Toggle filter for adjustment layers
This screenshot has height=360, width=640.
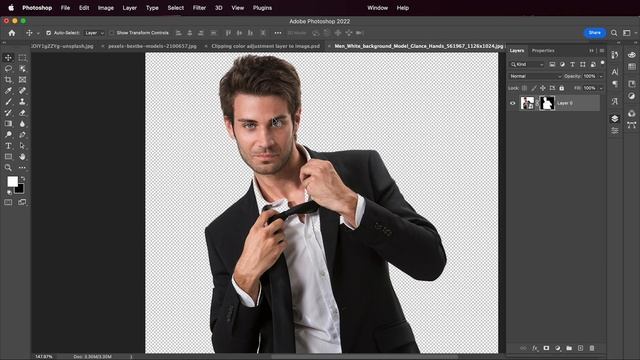pyautogui.click(x=562, y=64)
